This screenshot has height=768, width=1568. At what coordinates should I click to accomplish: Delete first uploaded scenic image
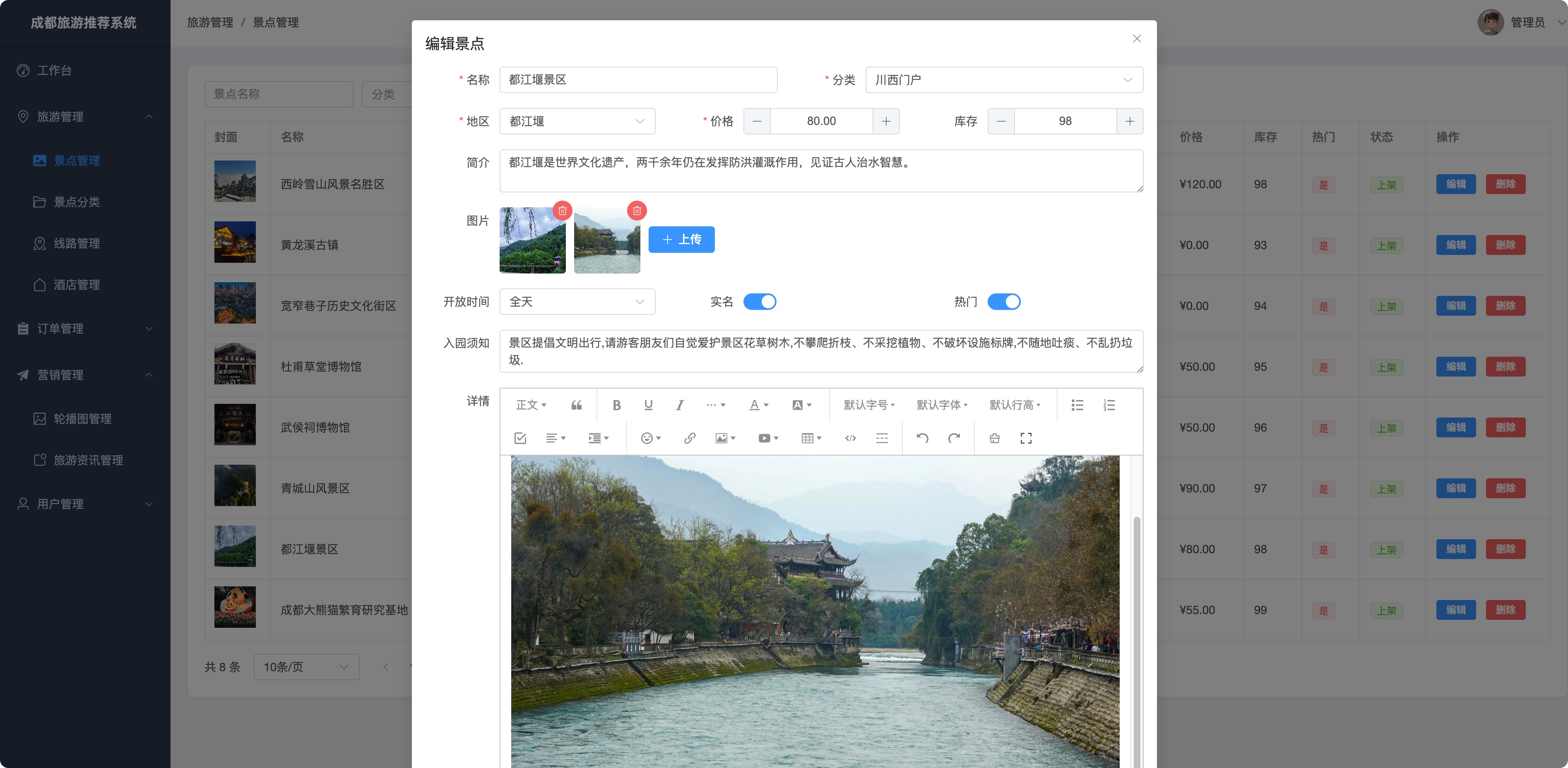point(563,211)
